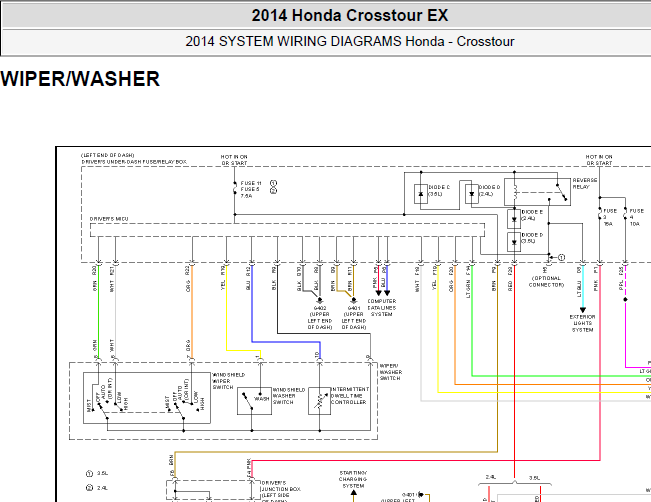Click "HOT IN ON OR START" above Fuse 11

pyautogui.click(x=234, y=160)
